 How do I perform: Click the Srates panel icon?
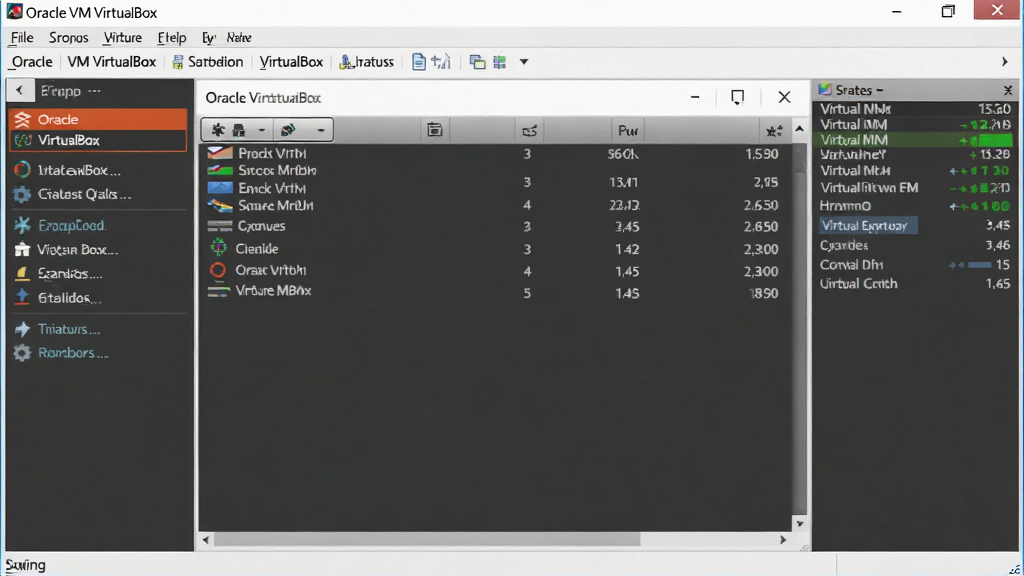(825, 89)
